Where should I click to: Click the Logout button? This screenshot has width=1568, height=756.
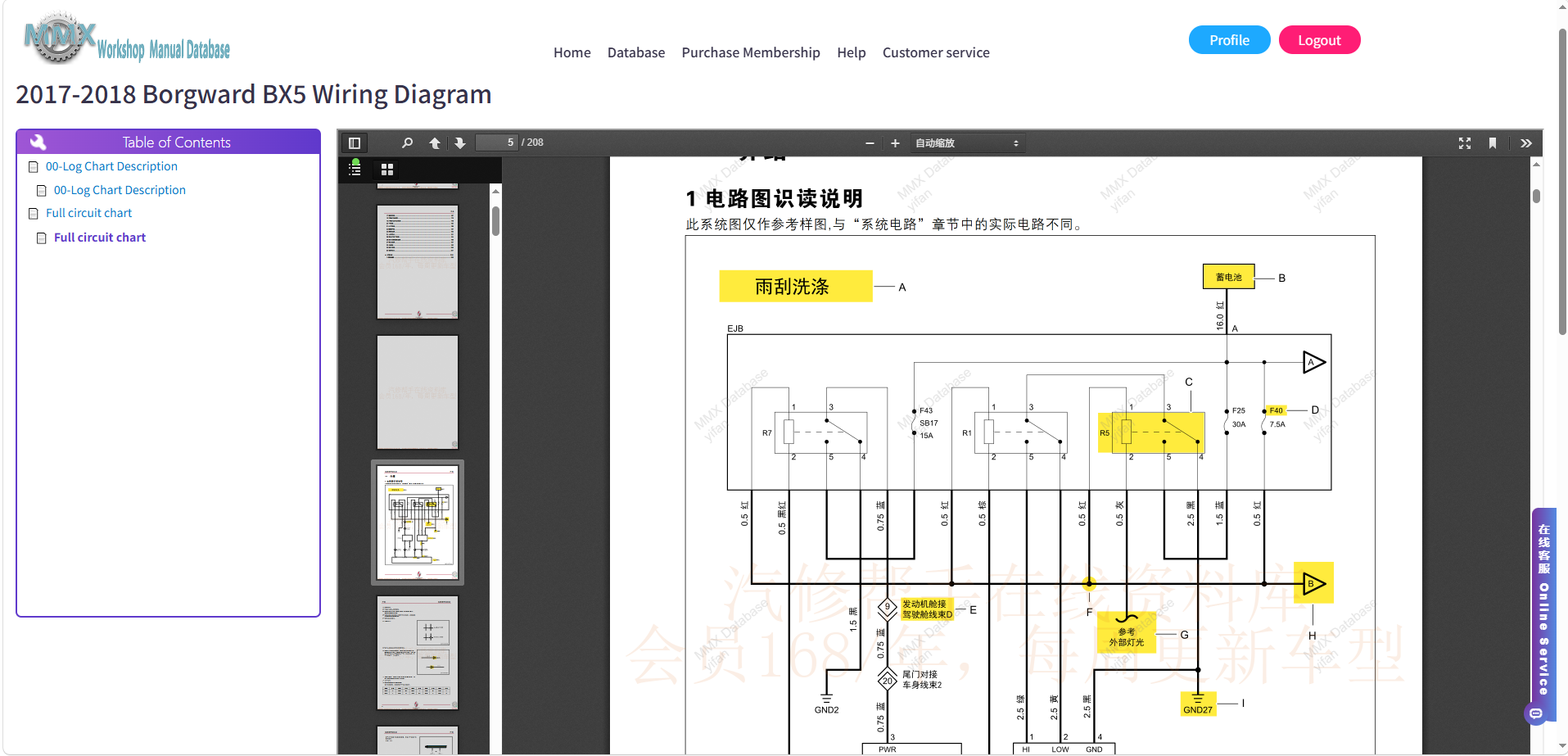1319,40
